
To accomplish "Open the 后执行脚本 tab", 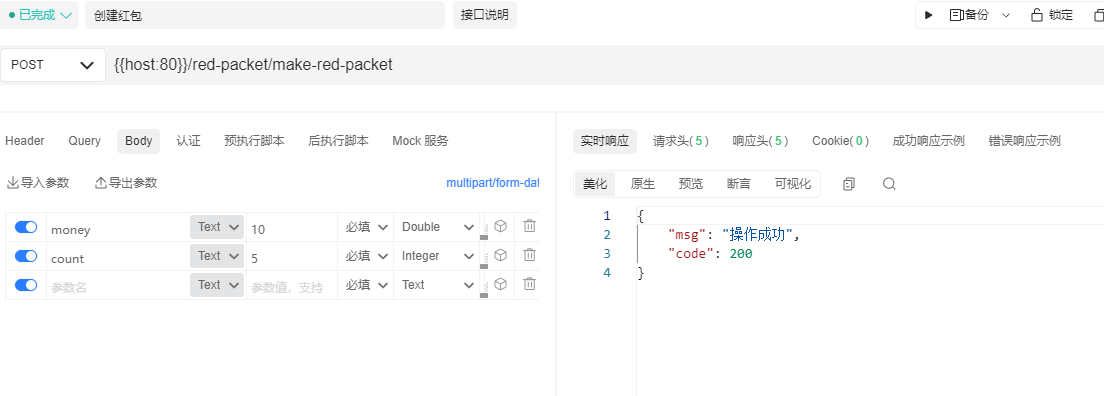I will coord(339,141).
